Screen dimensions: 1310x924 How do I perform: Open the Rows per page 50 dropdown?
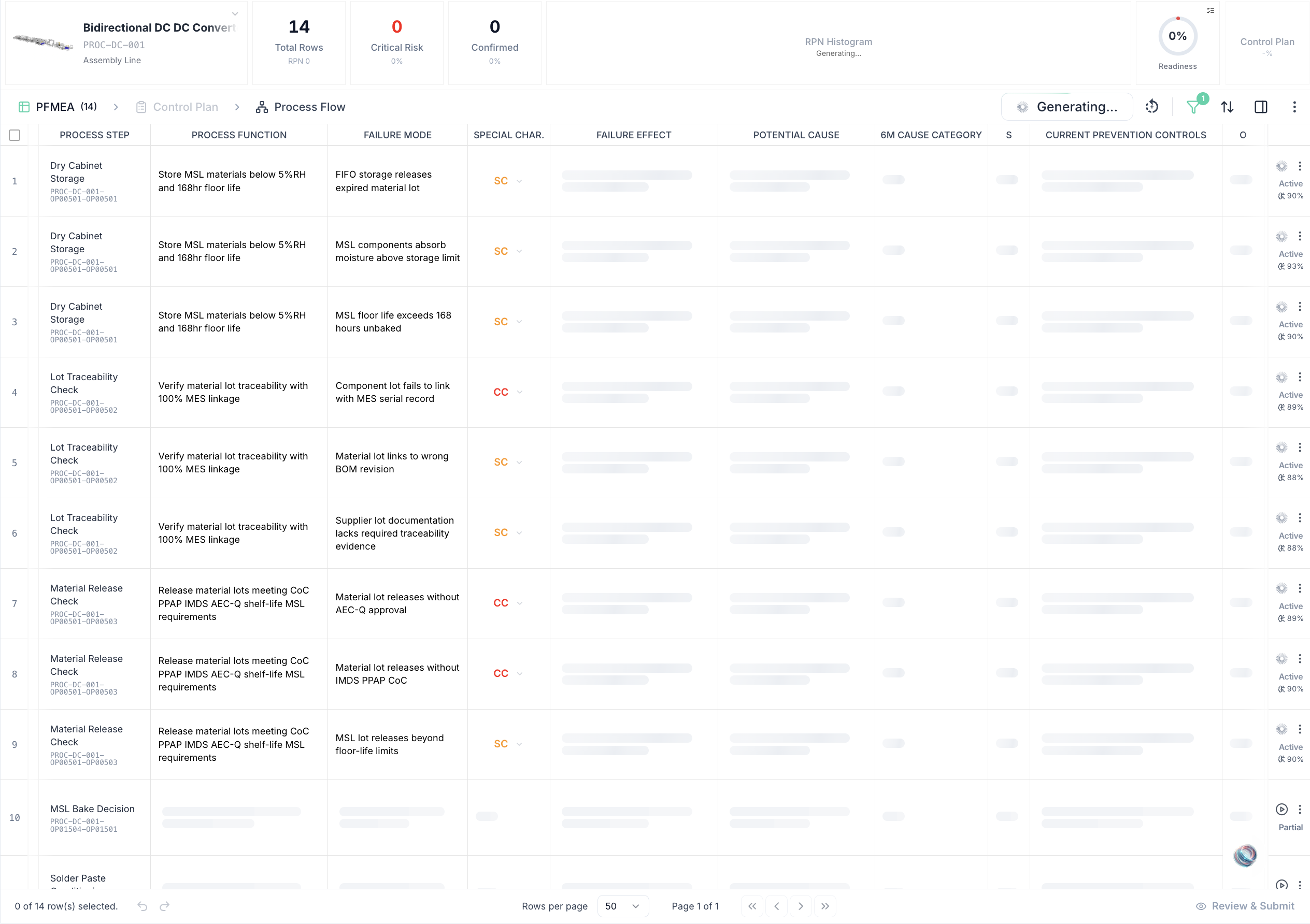pyautogui.click(x=622, y=906)
